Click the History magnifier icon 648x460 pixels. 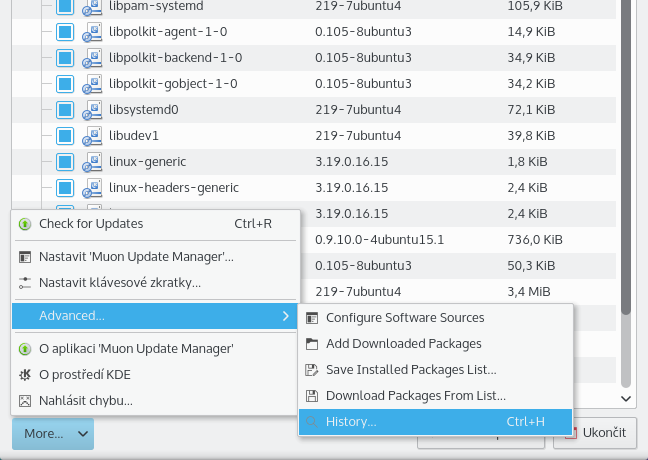[312, 422]
